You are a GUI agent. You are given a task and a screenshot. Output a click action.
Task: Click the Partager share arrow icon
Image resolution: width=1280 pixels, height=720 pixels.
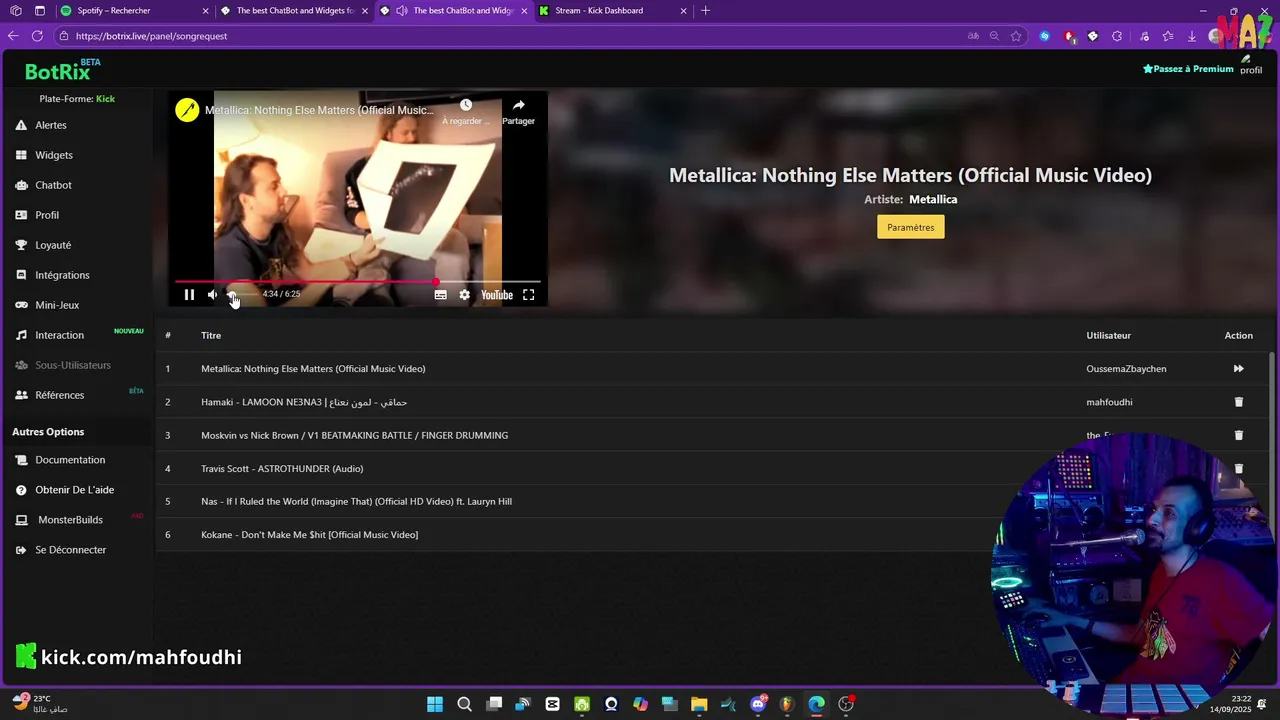click(518, 105)
